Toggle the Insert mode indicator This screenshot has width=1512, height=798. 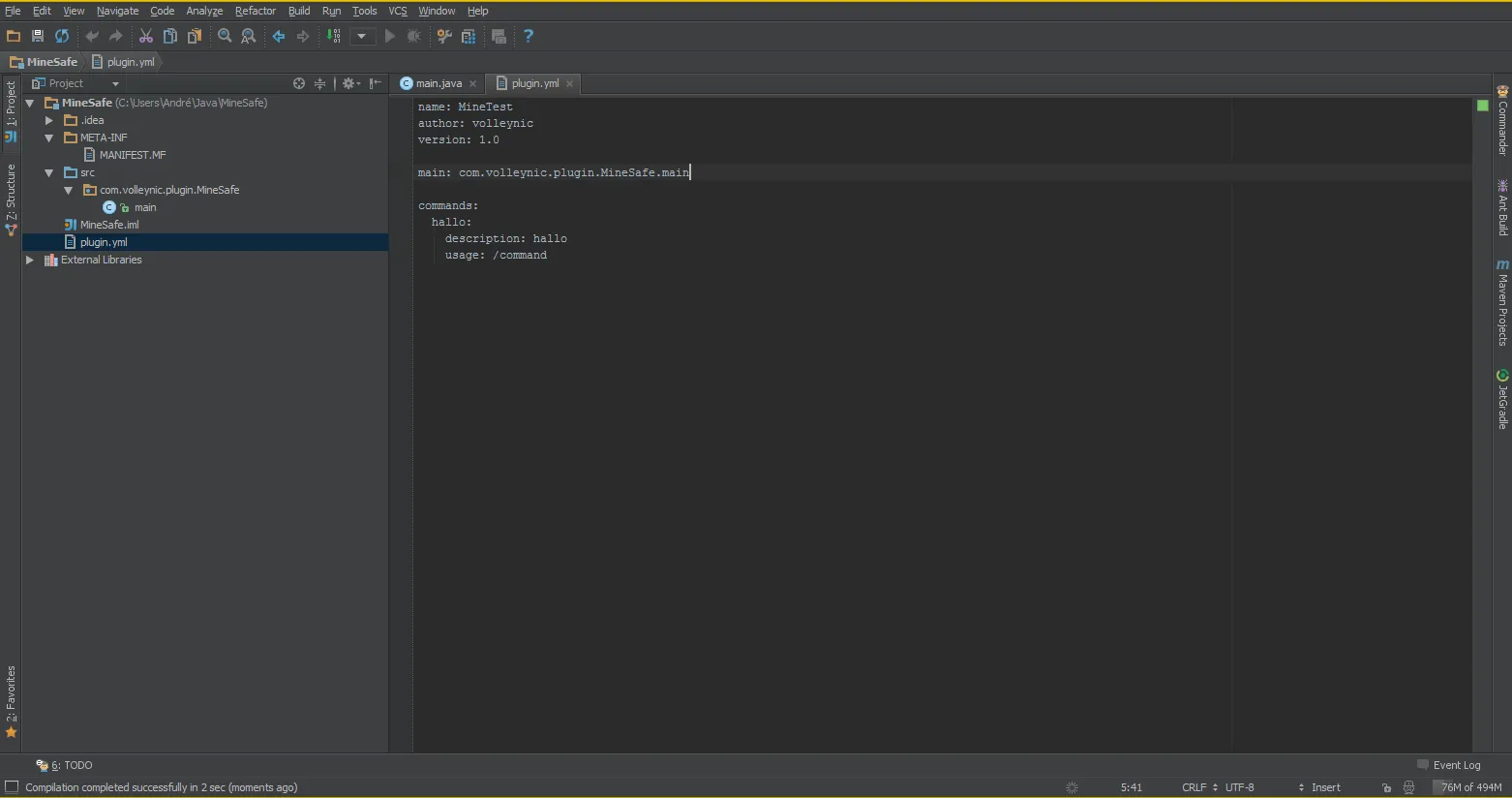click(1325, 787)
